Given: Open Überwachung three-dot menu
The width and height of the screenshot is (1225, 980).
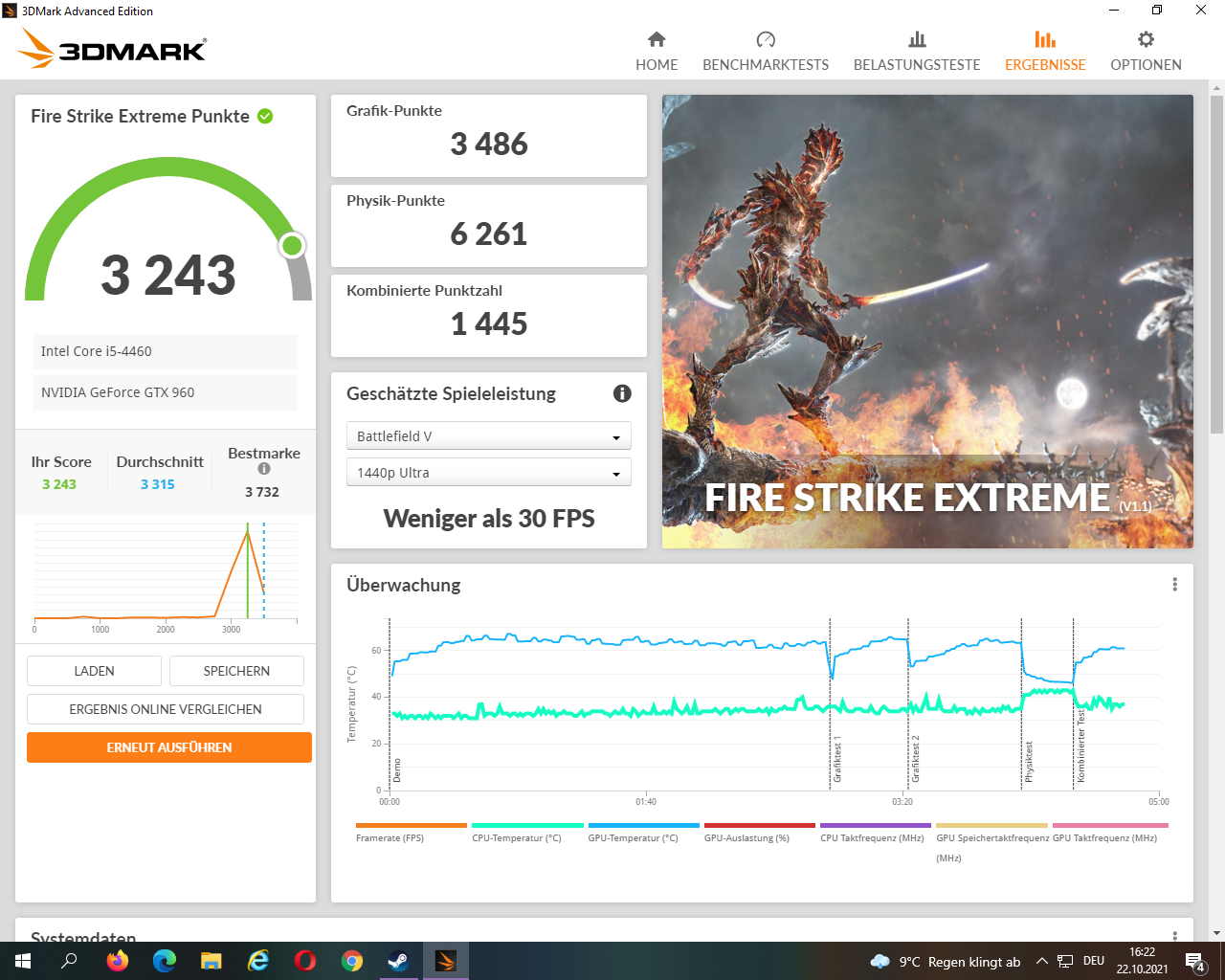Looking at the screenshot, I should (1175, 585).
